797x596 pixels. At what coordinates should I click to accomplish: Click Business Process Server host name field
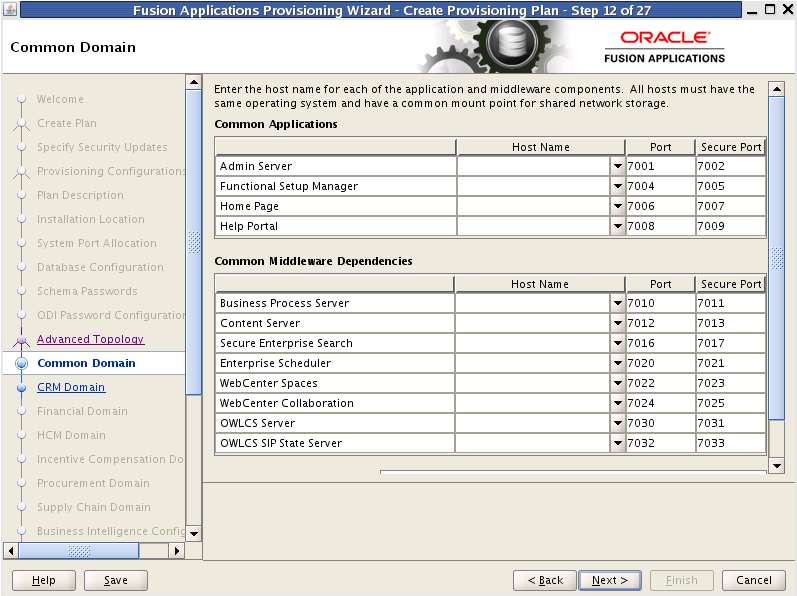click(533, 303)
